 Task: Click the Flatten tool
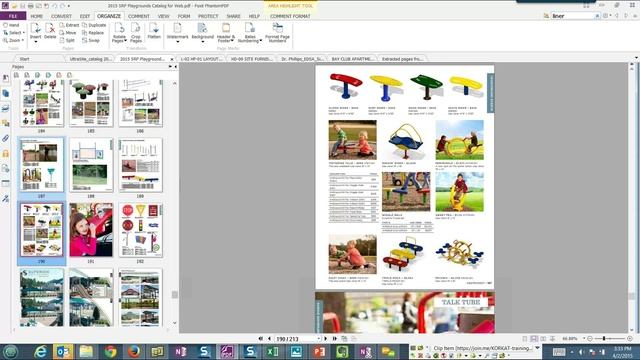coord(154,31)
